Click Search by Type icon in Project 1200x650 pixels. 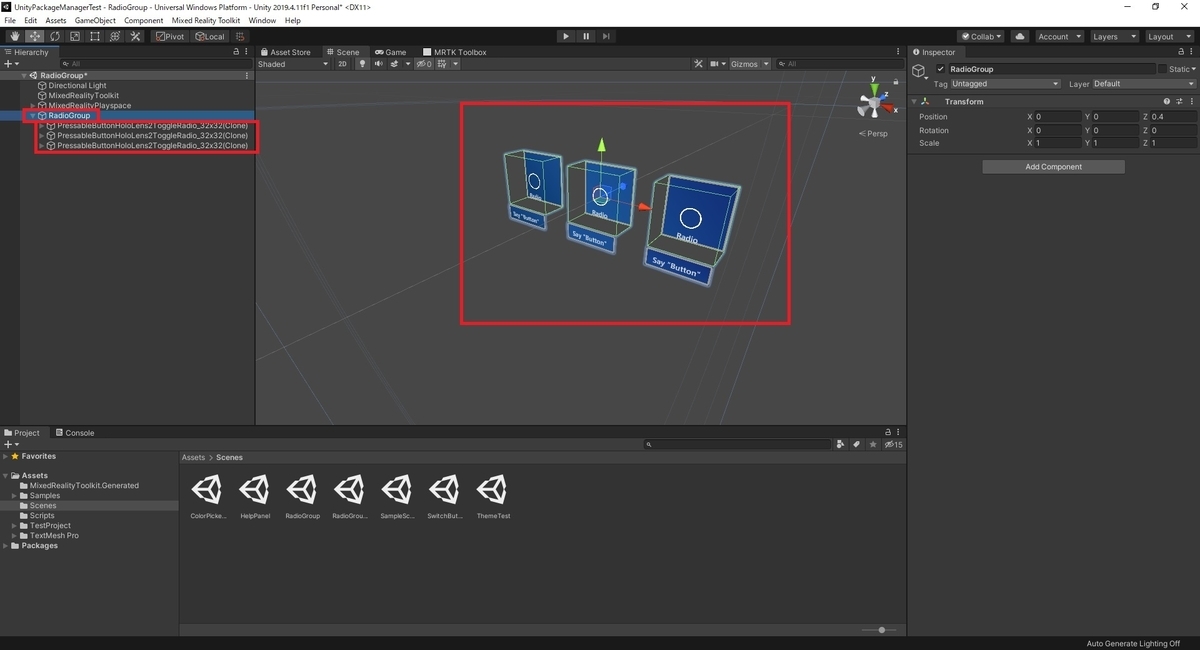(x=840, y=444)
